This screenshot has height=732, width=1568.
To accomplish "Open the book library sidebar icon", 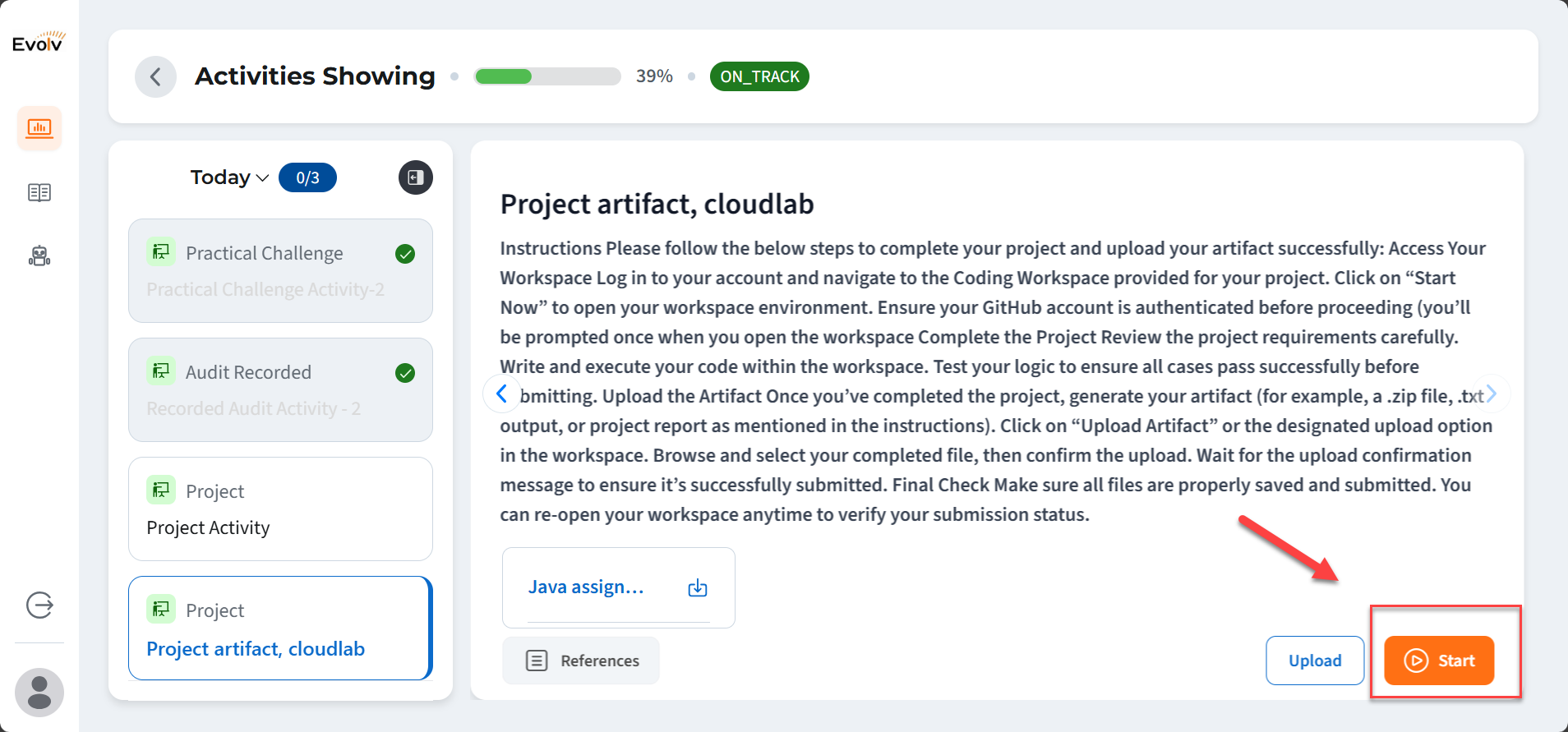I will (39, 192).
